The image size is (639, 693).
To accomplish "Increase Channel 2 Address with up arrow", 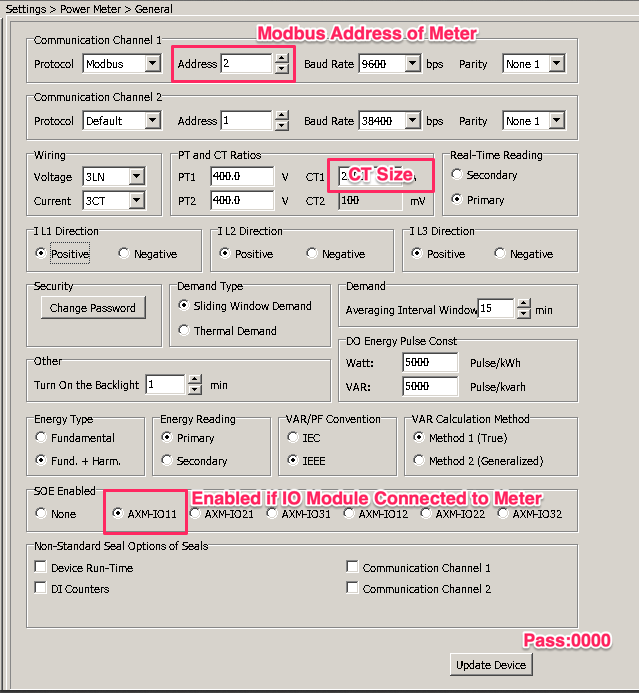I will pos(281,115).
